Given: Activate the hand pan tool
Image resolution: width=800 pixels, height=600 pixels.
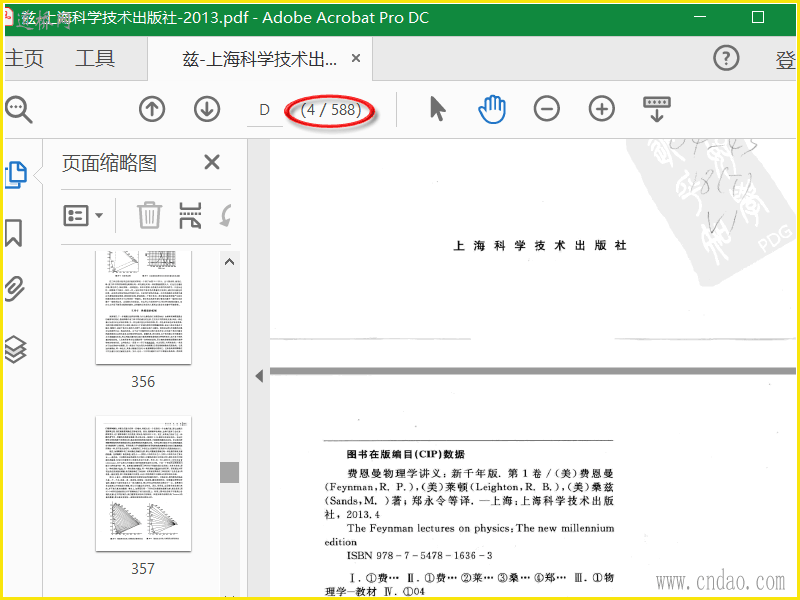Looking at the screenshot, I should (x=492, y=109).
